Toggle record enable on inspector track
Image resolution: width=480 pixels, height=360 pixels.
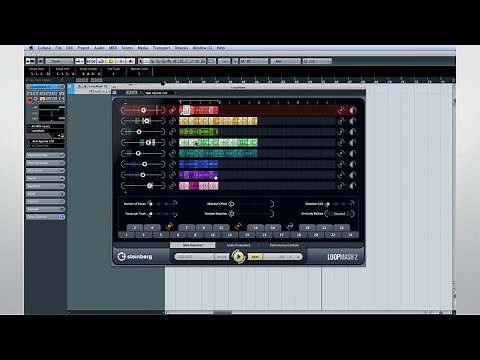[30, 100]
